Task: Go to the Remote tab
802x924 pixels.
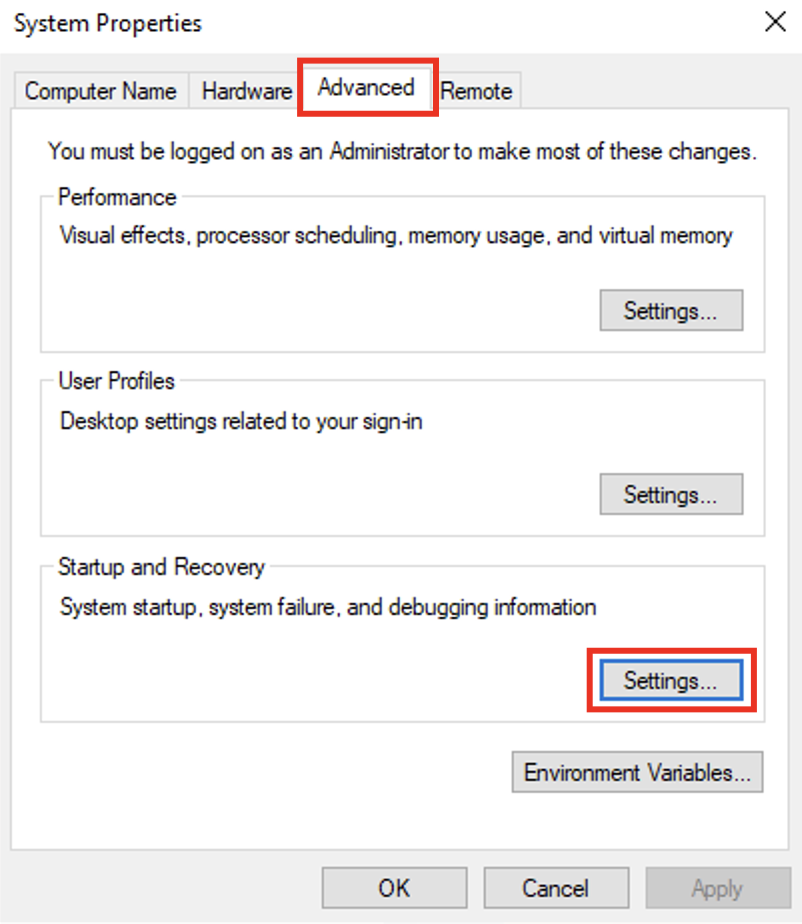Action: click(x=477, y=91)
